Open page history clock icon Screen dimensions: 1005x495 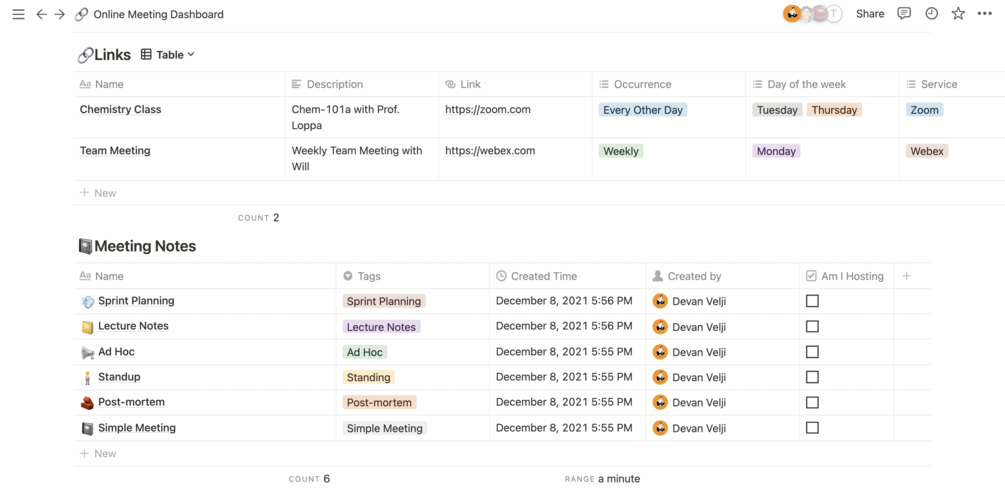click(931, 14)
